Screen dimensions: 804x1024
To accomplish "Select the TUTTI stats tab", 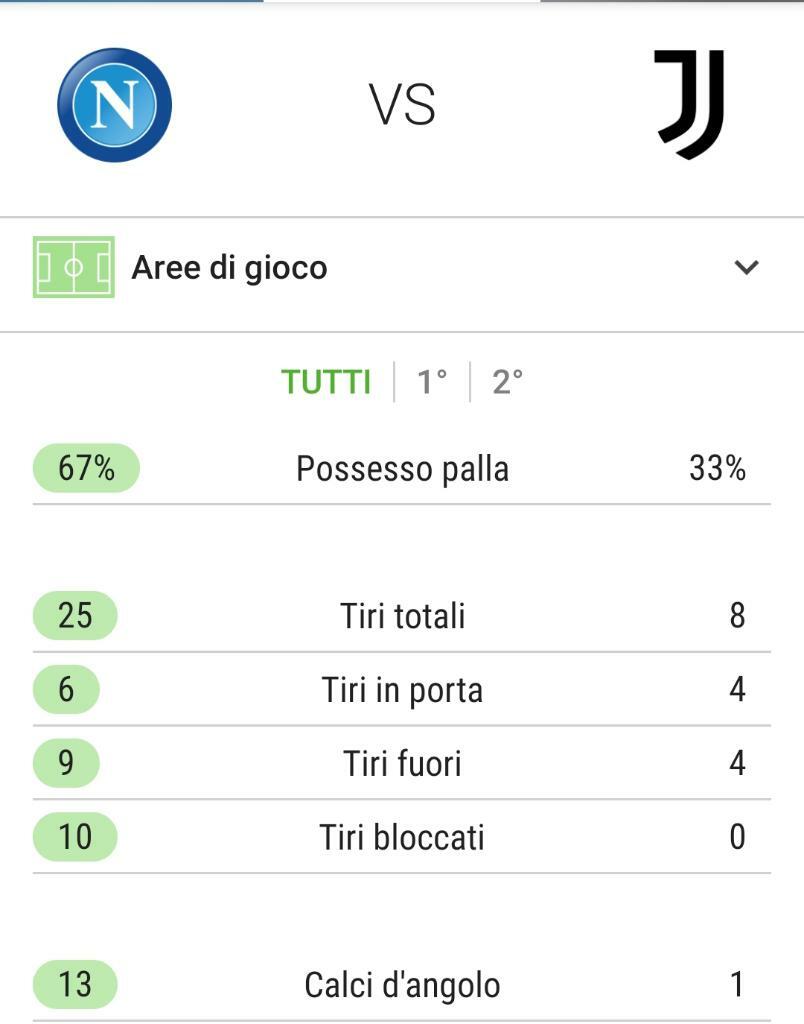I will click(x=326, y=382).
